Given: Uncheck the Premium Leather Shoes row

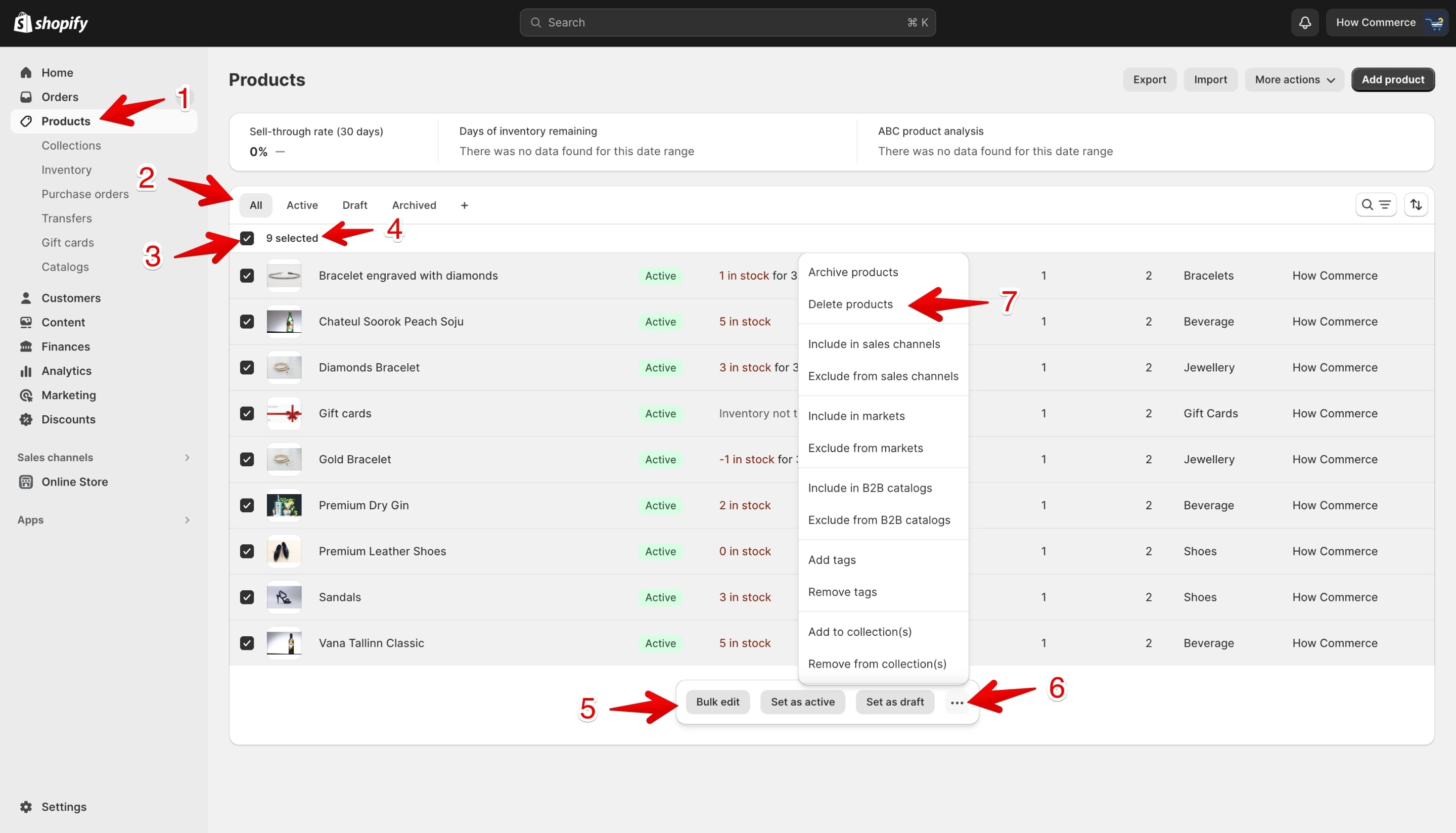Looking at the screenshot, I should tap(247, 551).
